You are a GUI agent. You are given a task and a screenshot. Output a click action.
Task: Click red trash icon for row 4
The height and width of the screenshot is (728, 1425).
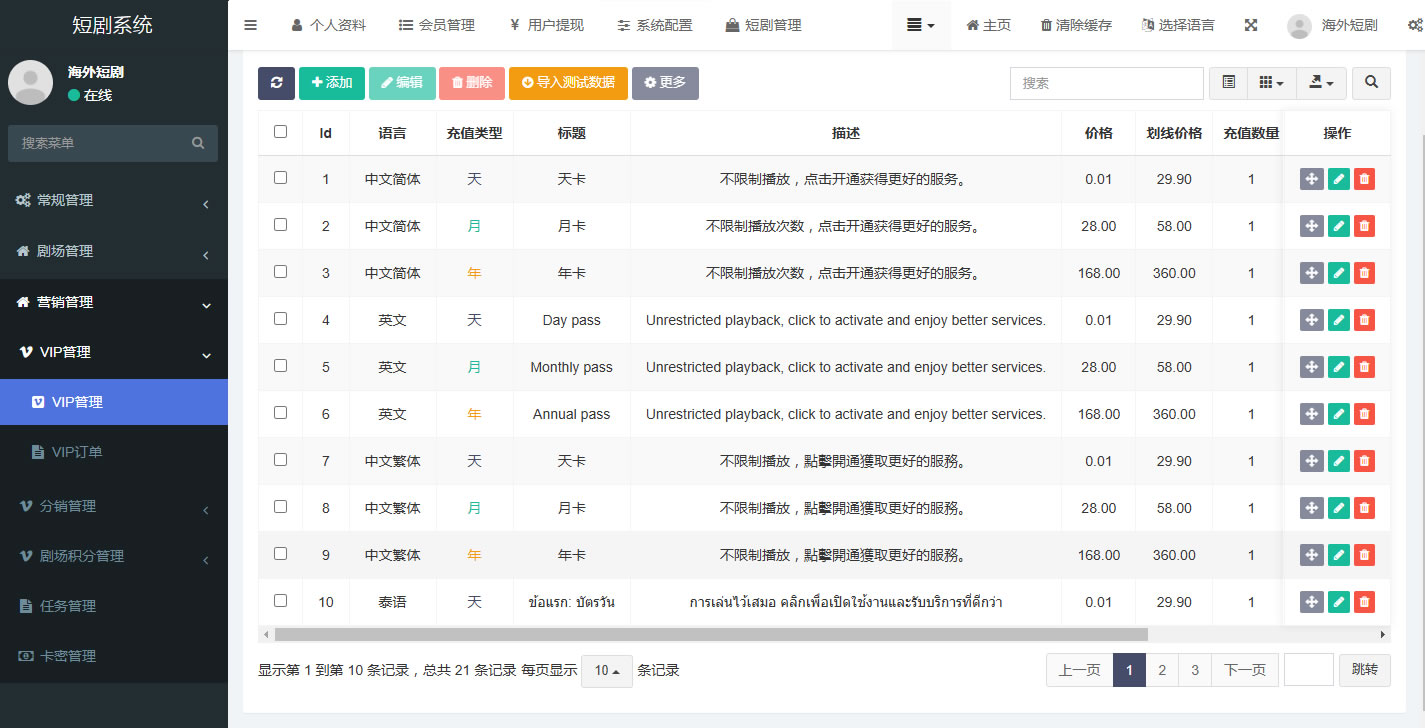point(1364,320)
